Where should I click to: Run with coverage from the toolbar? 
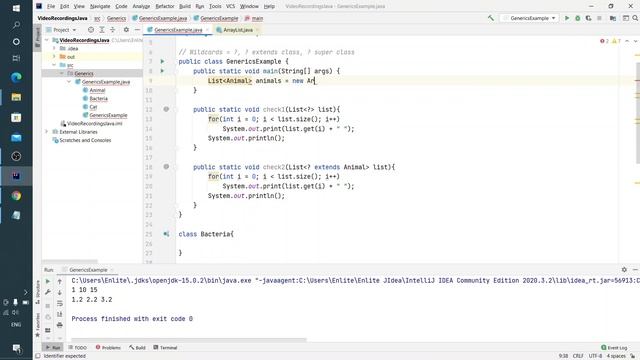tap(588, 18)
